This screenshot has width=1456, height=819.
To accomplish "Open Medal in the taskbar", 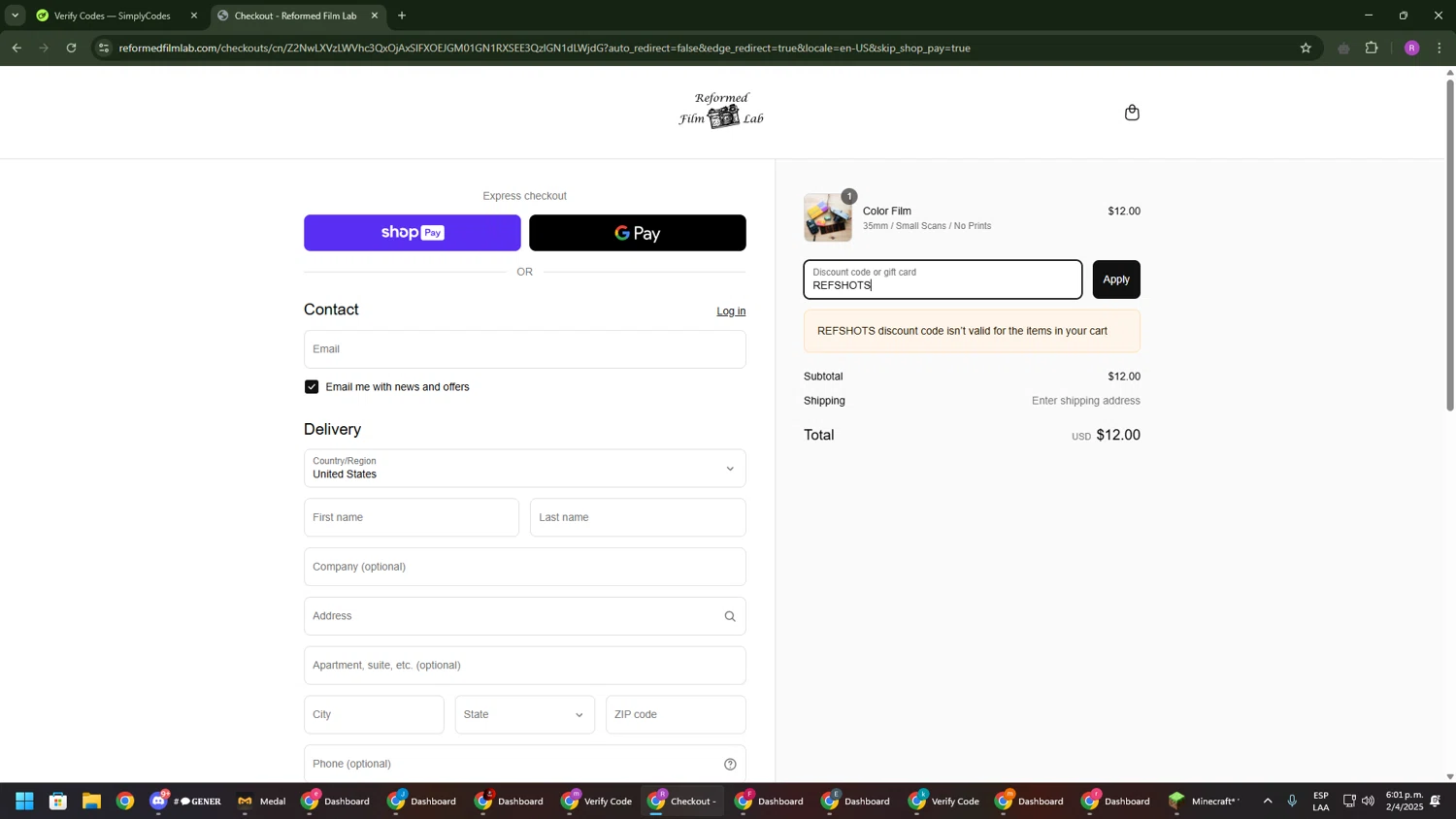I will [262, 802].
